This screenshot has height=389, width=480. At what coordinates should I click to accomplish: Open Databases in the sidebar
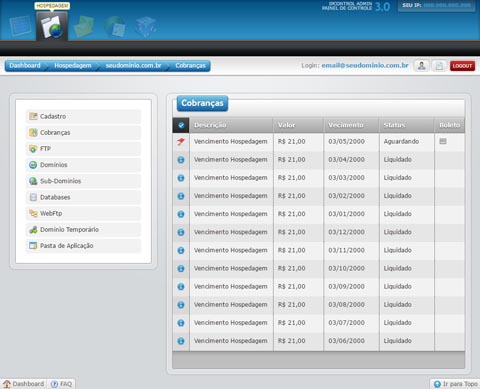point(83,197)
